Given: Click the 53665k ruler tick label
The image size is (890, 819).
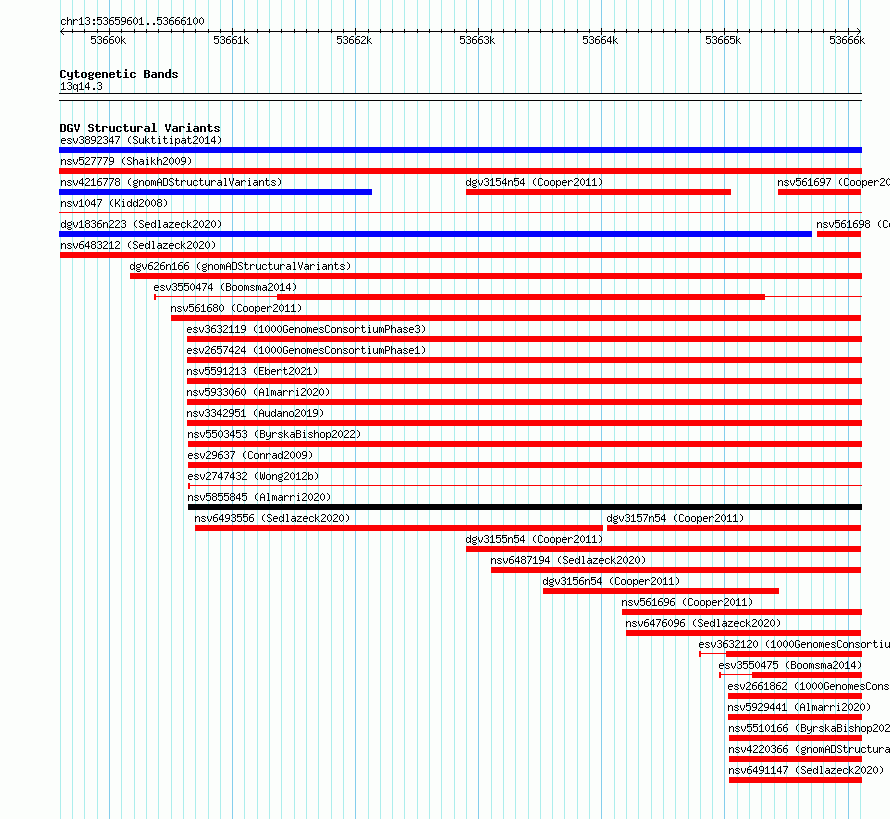Looking at the screenshot, I should tap(723, 40).
